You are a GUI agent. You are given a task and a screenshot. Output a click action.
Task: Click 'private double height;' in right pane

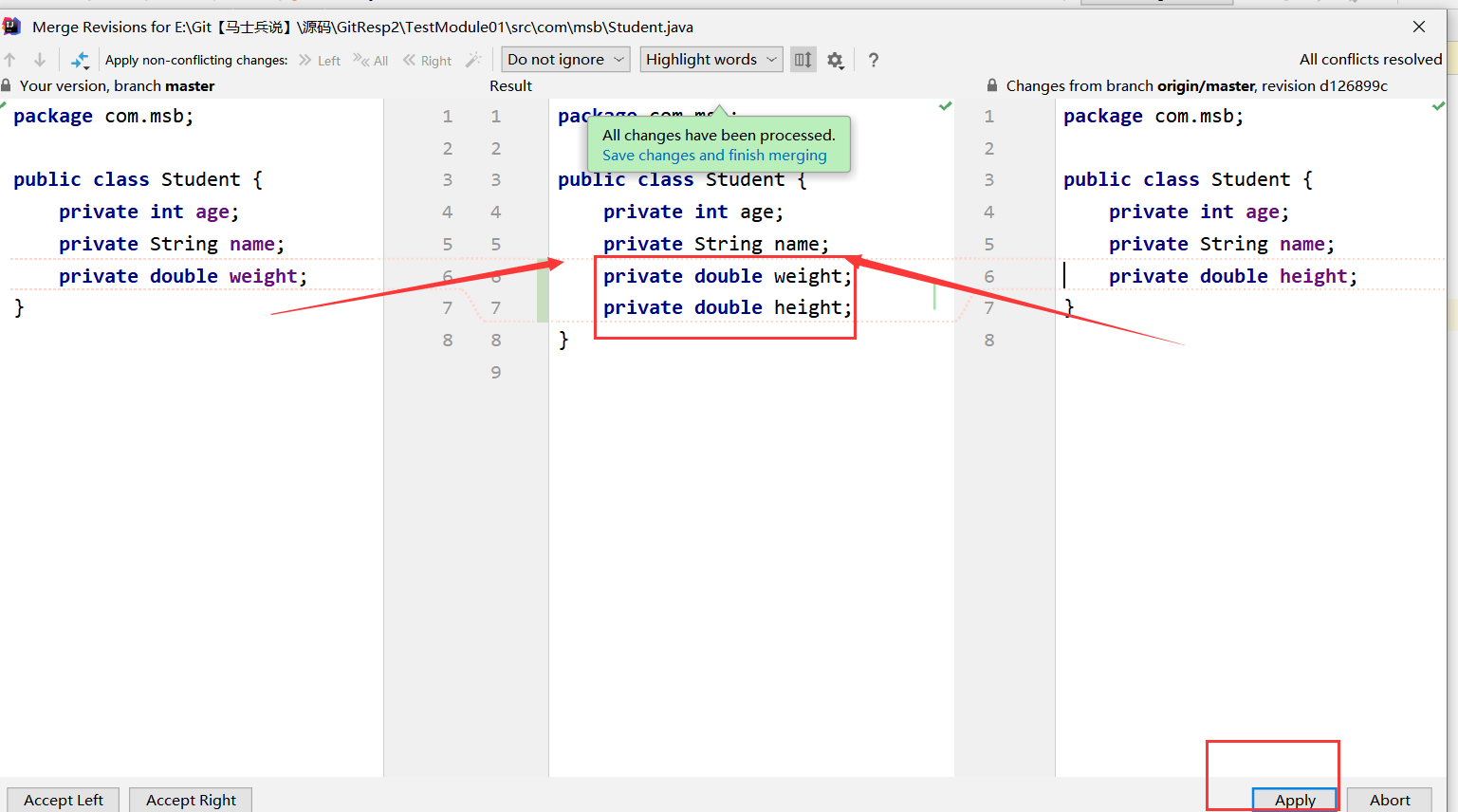(1233, 276)
